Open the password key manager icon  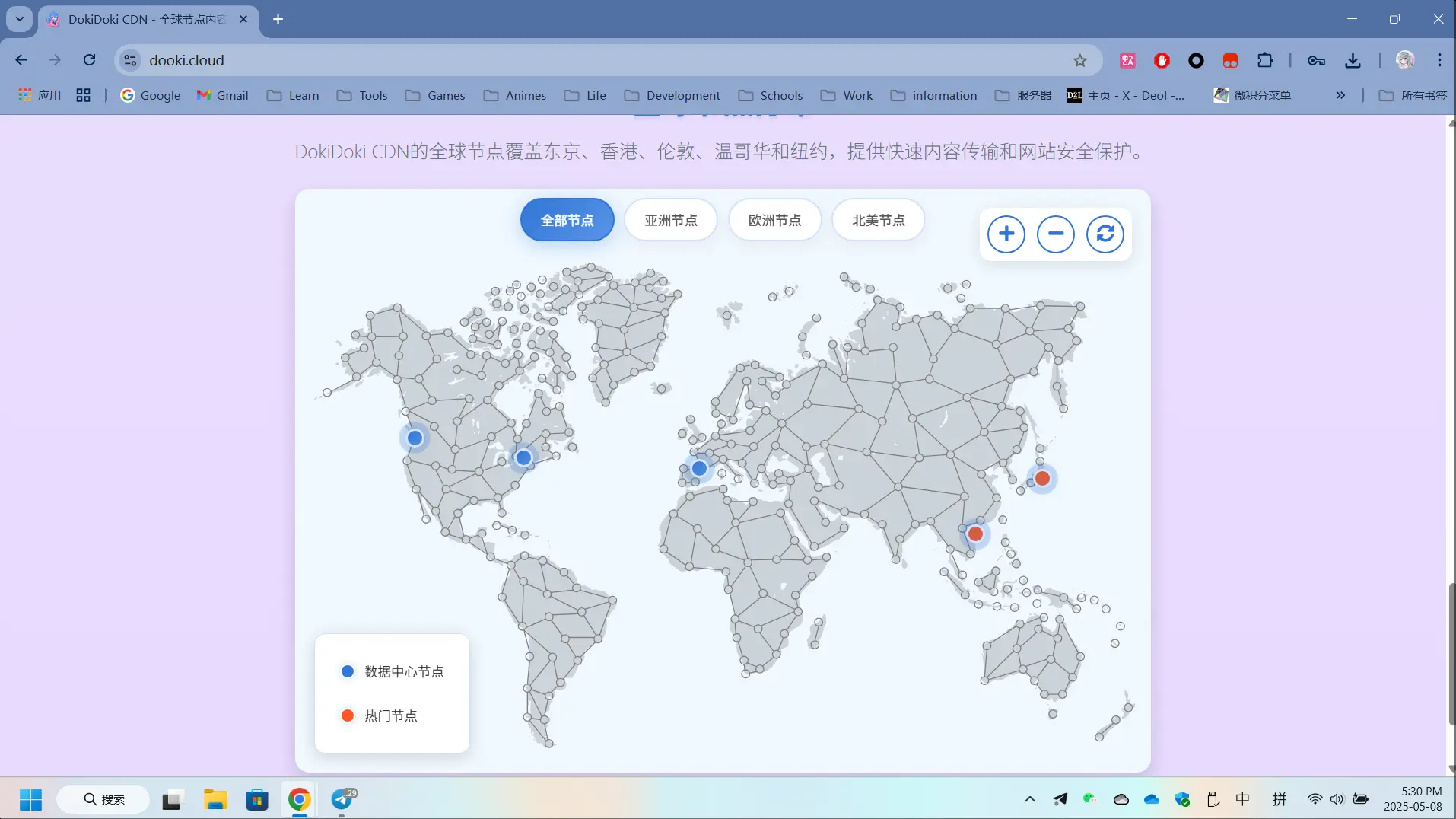point(1316,60)
